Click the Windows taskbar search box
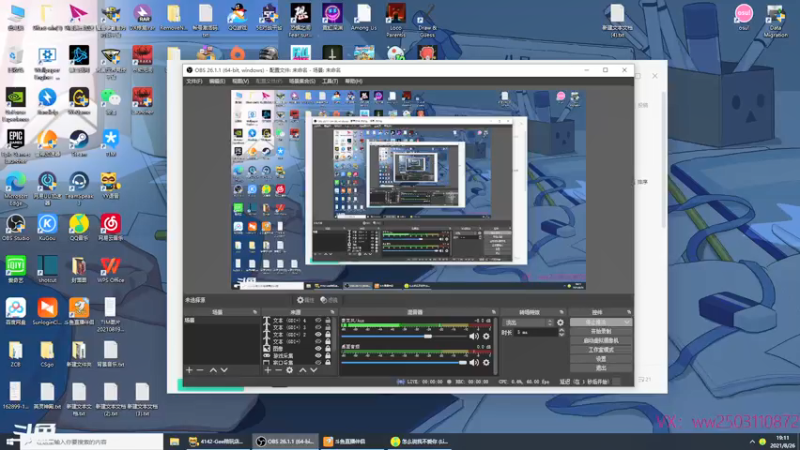Viewport: 800px width, 450px height. click(92, 442)
